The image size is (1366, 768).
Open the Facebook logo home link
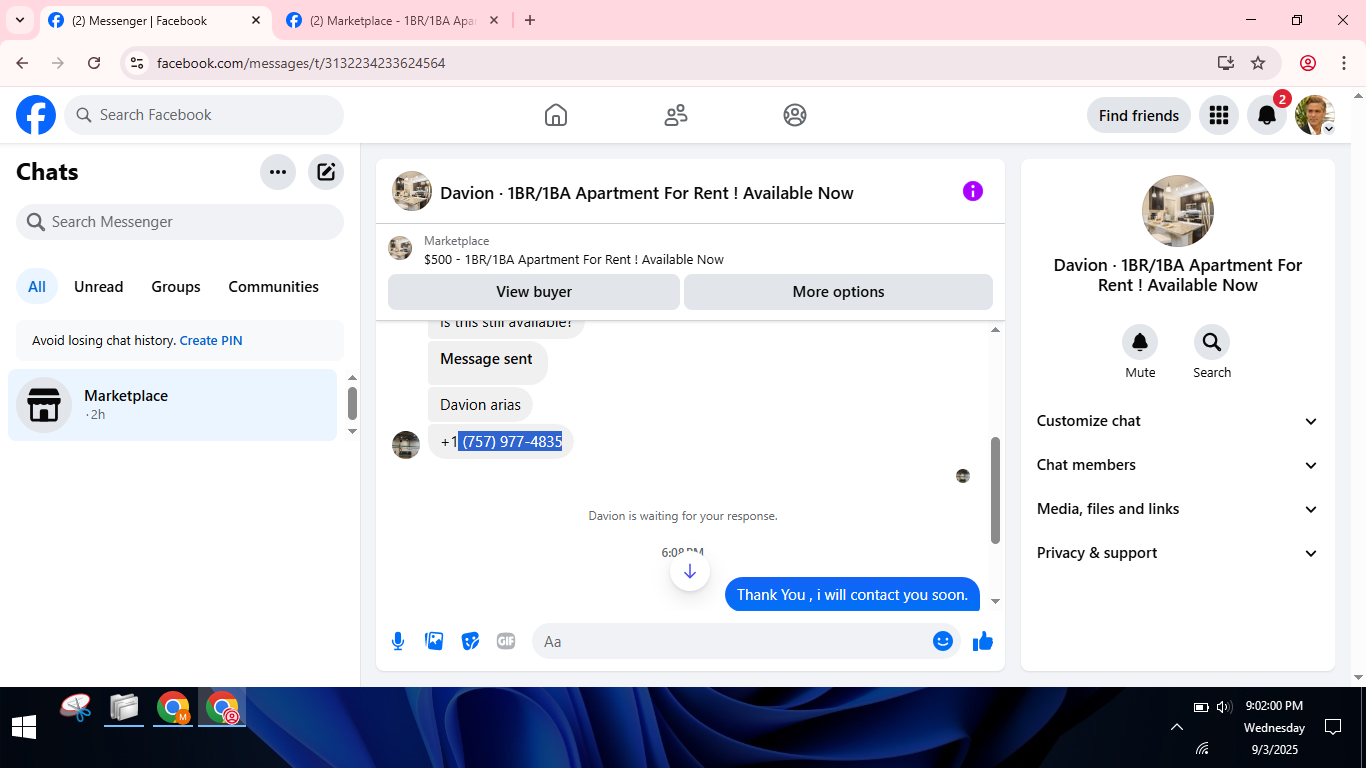pyautogui.click(x=36, y=115)
